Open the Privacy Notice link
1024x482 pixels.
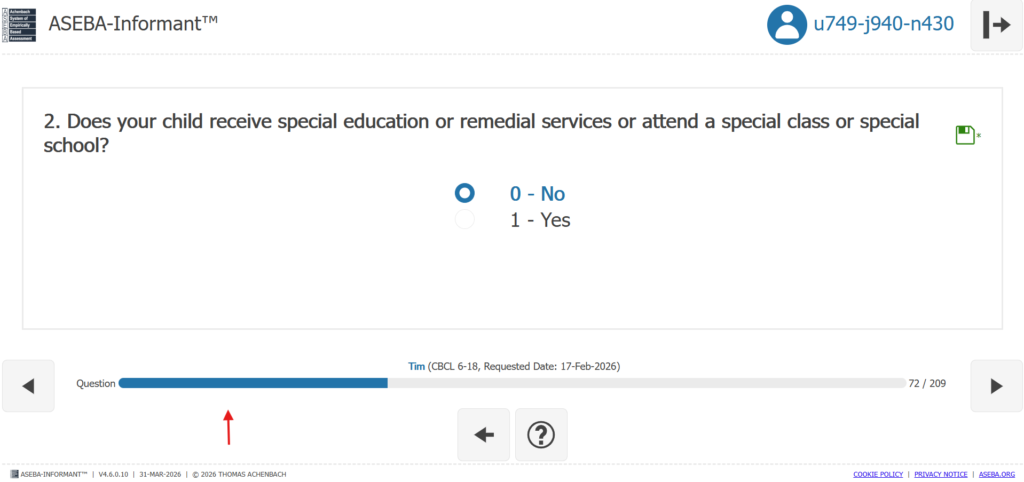(x=941, y=473)
